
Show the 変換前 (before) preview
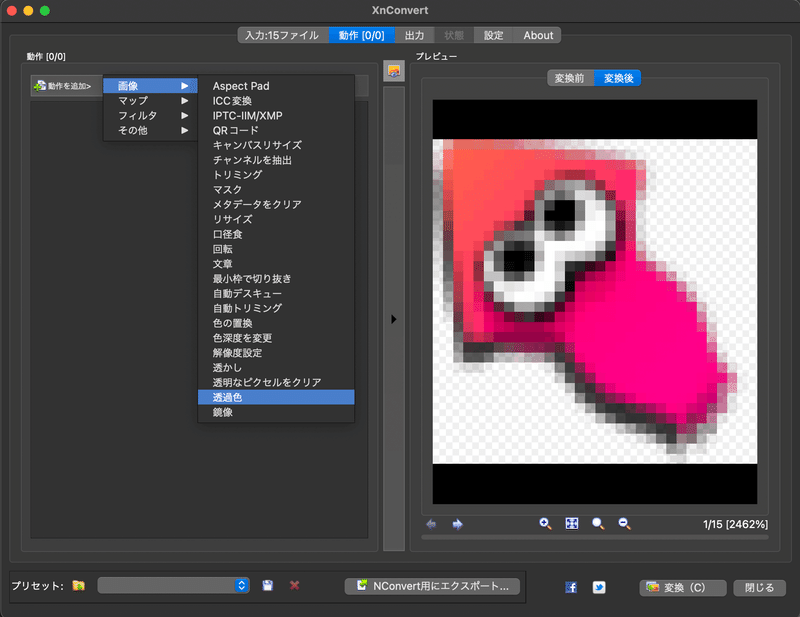coord(570,78)
